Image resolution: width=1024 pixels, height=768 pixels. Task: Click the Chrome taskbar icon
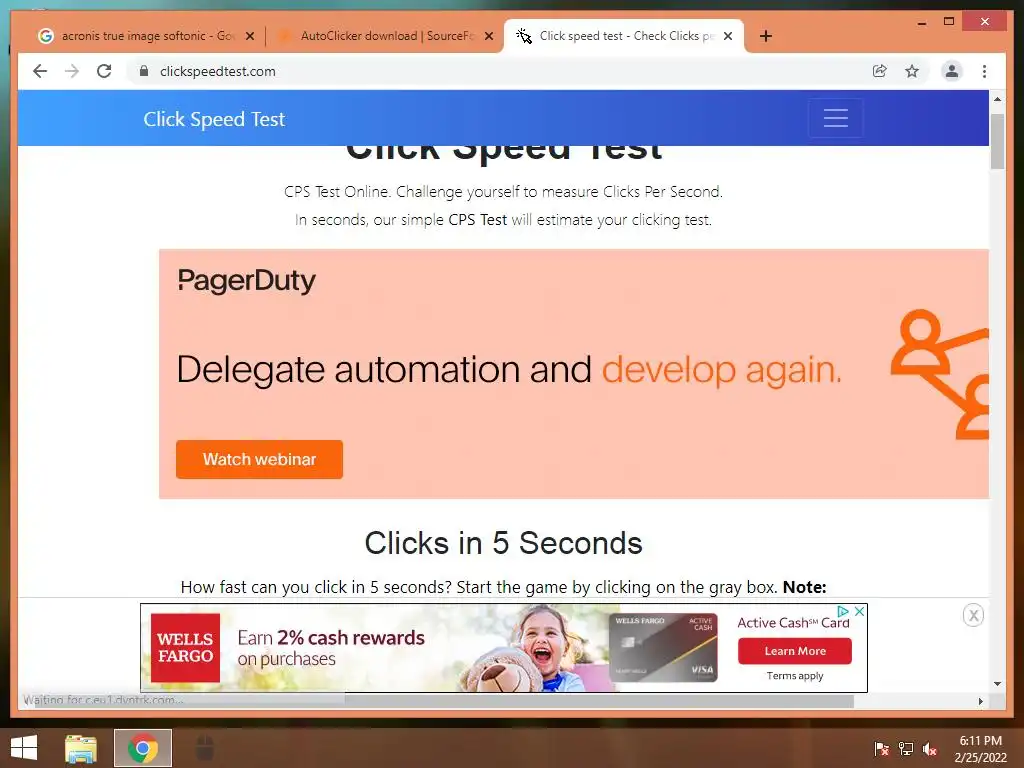[143, 748]
